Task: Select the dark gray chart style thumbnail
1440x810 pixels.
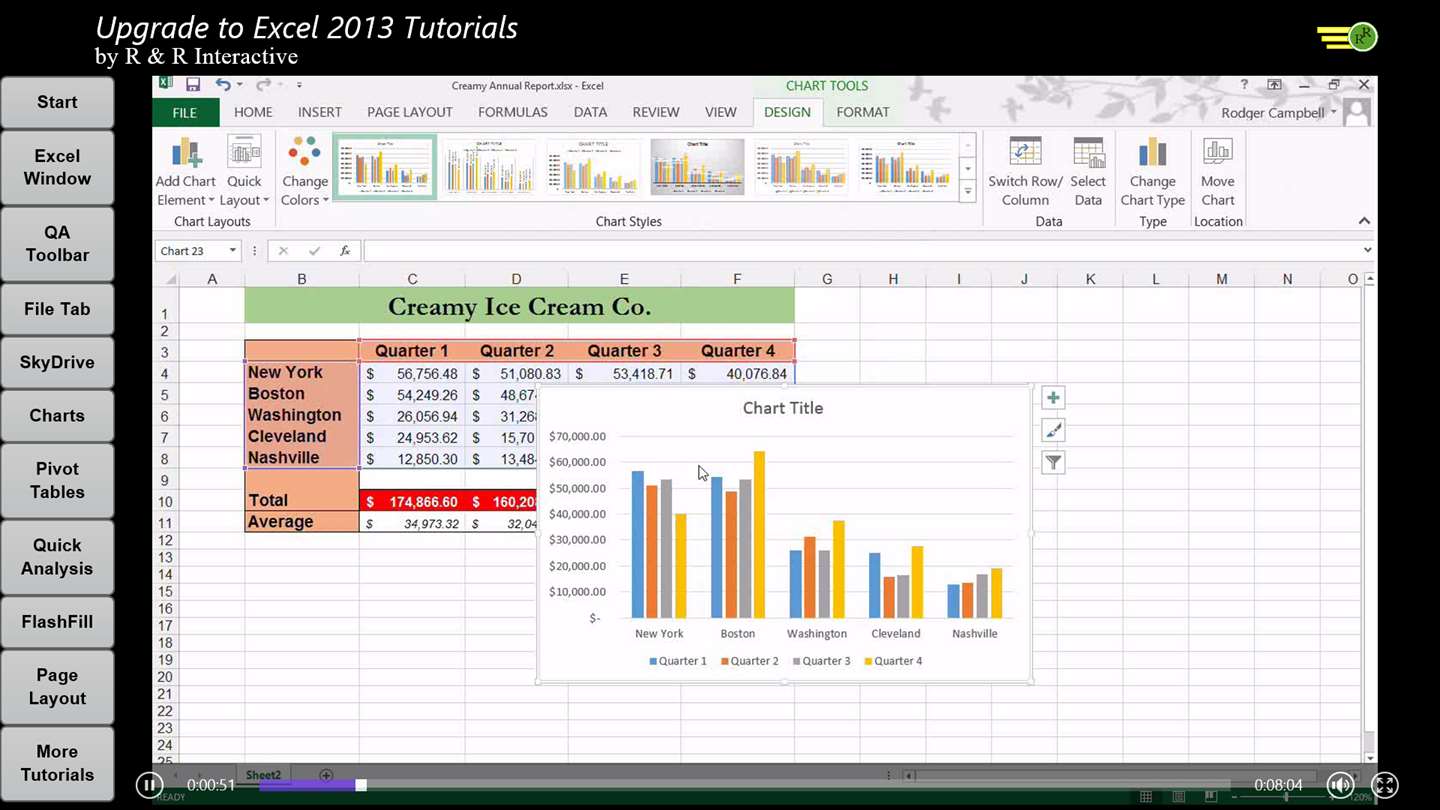Action: [x=697, y=166]
